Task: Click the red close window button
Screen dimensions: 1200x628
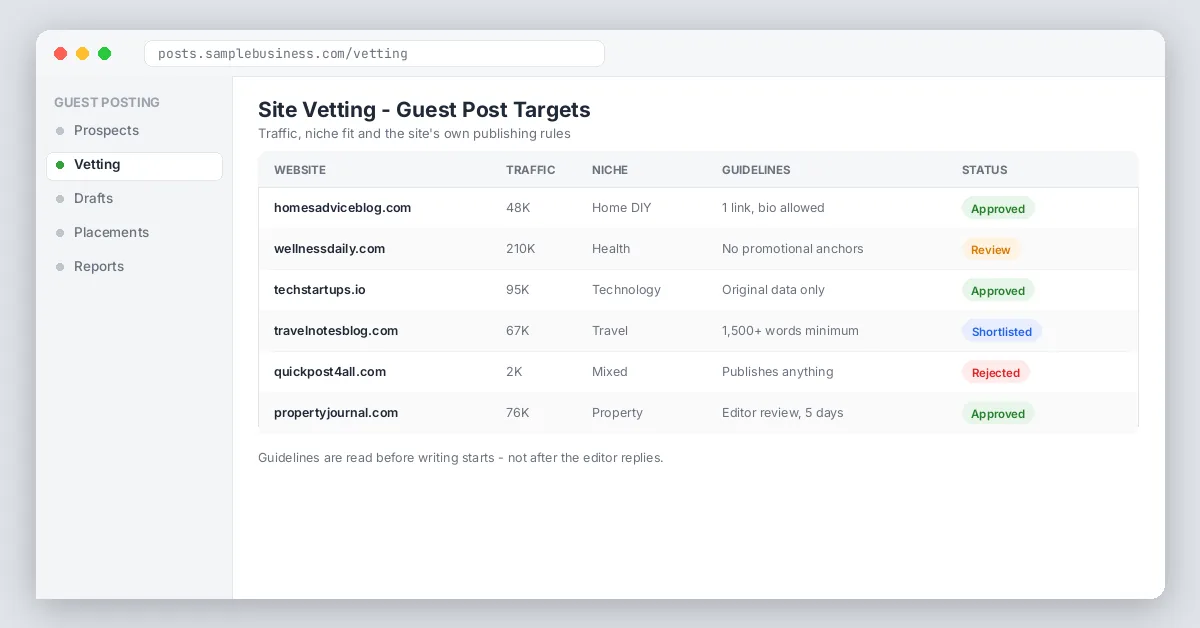Action: [60, 54]
